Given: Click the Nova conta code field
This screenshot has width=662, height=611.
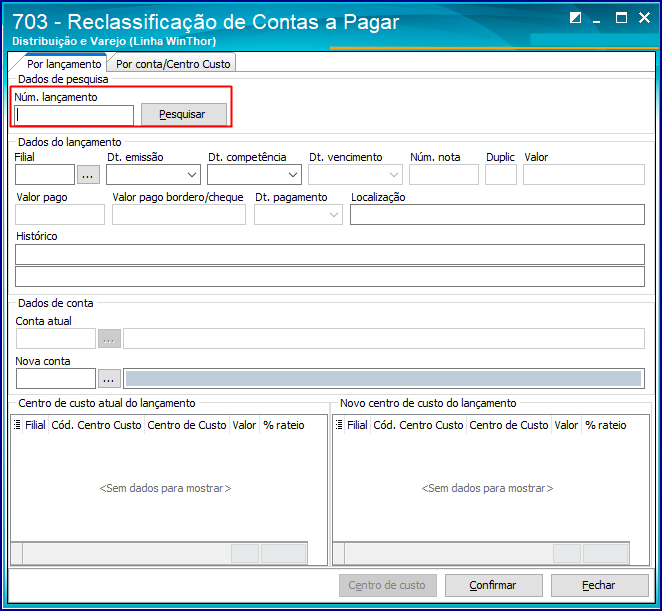Looking at the screenshot, I should [56, 378].
